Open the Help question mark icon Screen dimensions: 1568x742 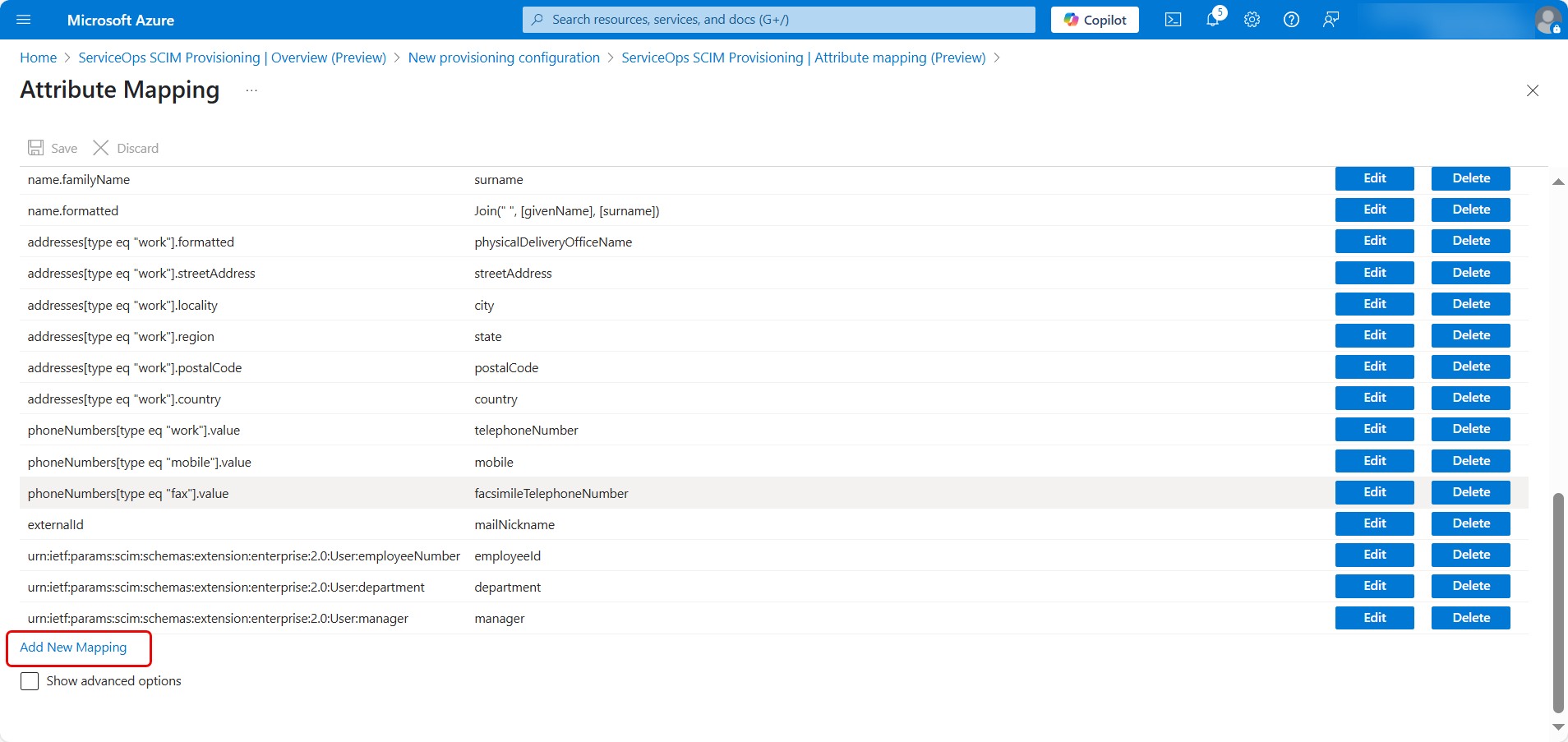pyautogui.click(x=1291, y=20)
